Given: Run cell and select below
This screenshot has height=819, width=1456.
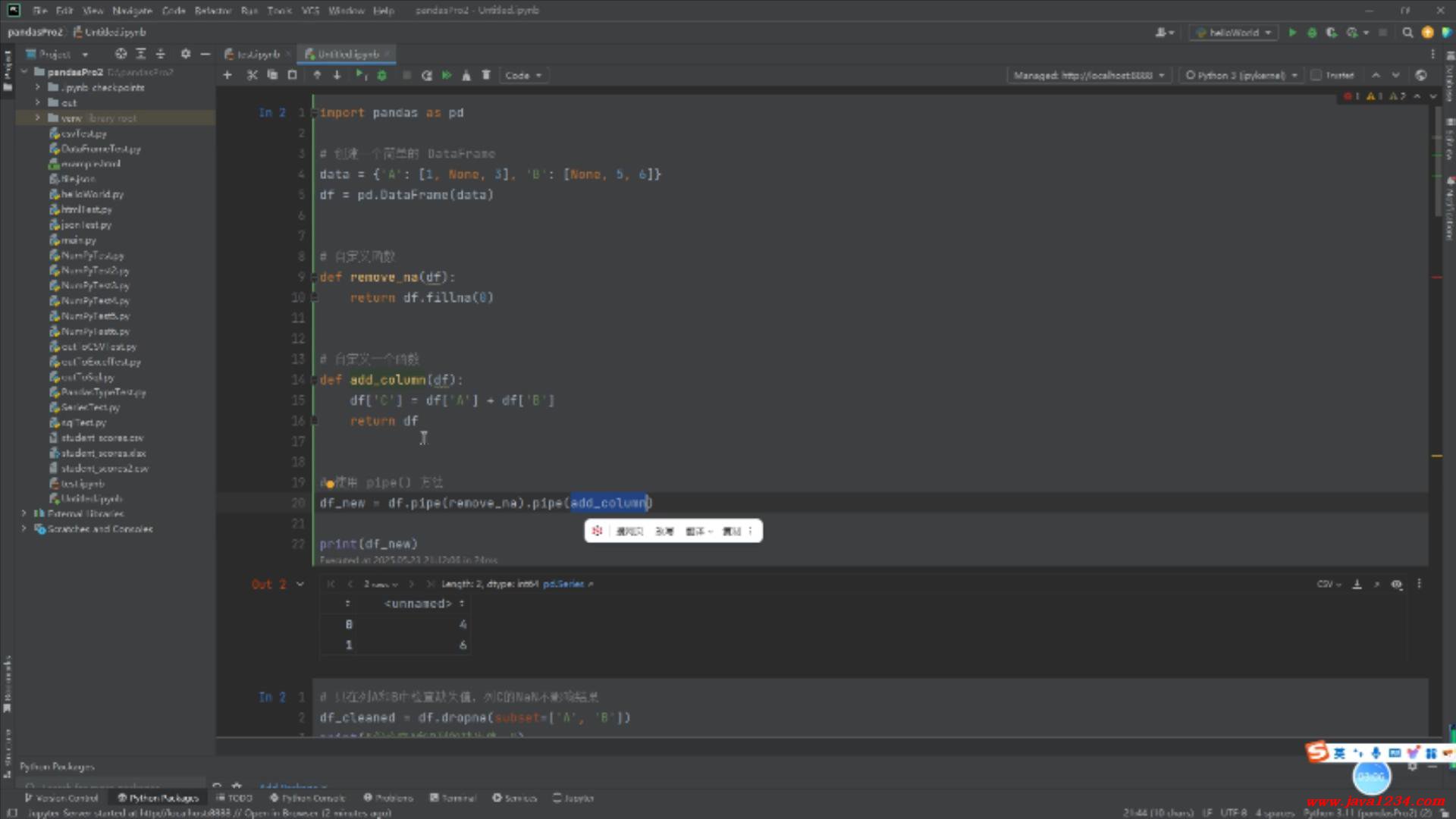Looking at the screenshot, I should (x=361, y=75).
